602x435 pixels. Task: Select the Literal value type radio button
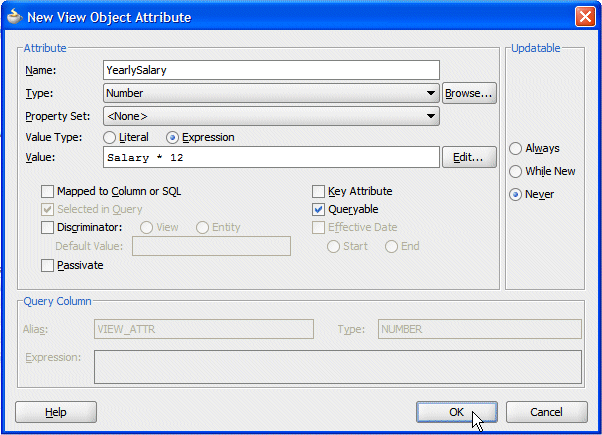(x=109, y=137)
